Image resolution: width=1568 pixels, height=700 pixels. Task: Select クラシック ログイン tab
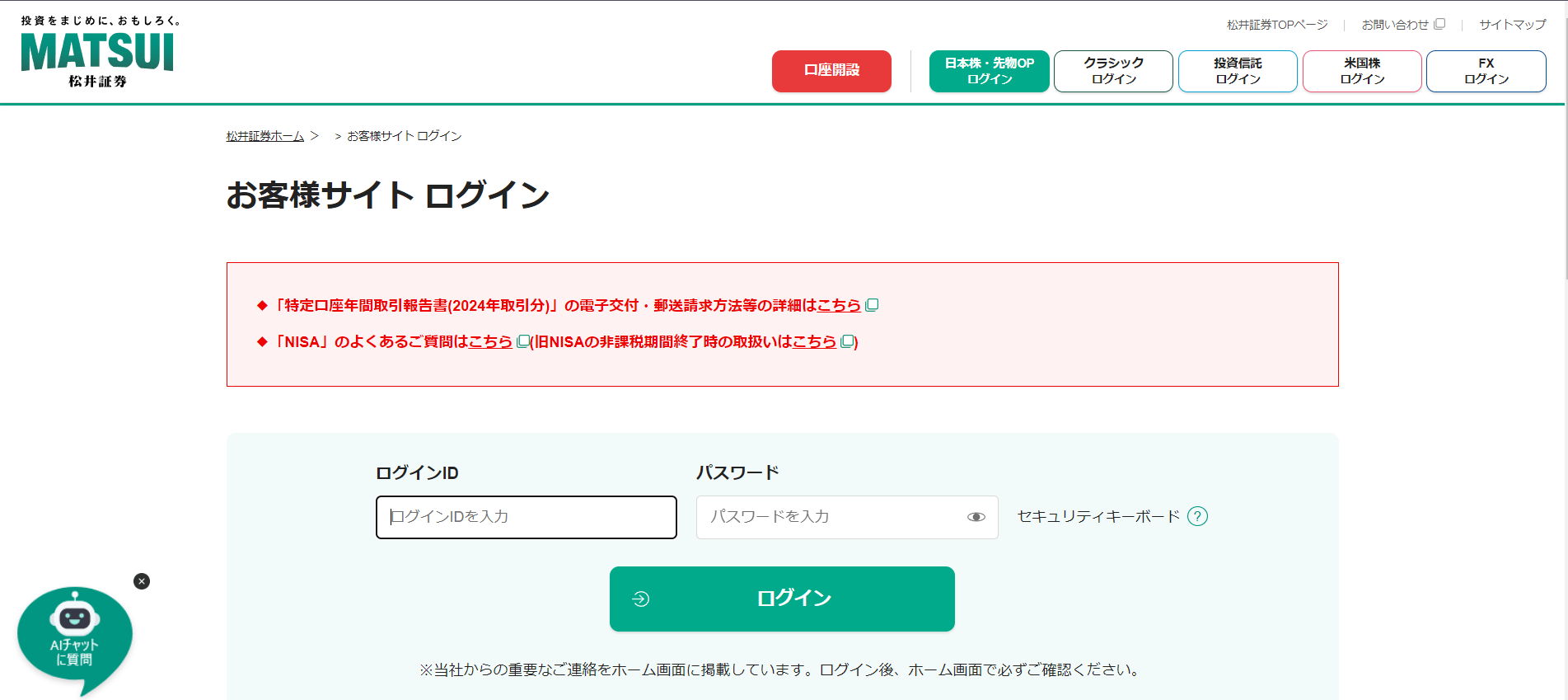1113,71
